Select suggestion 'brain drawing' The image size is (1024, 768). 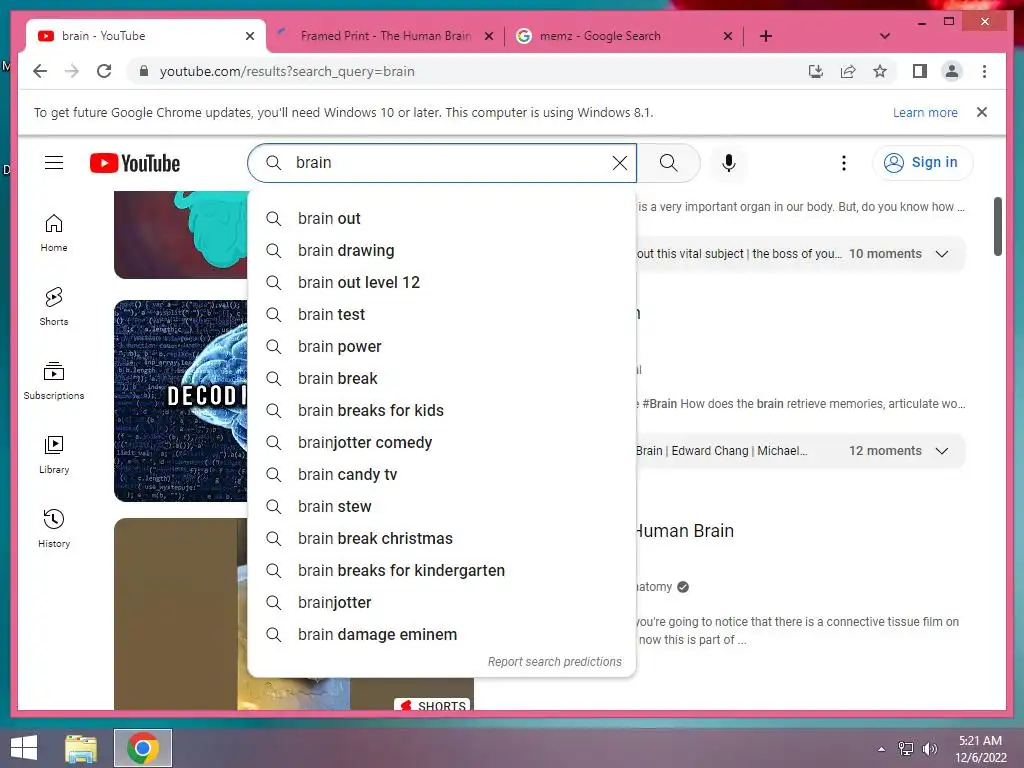coord(442,251)
